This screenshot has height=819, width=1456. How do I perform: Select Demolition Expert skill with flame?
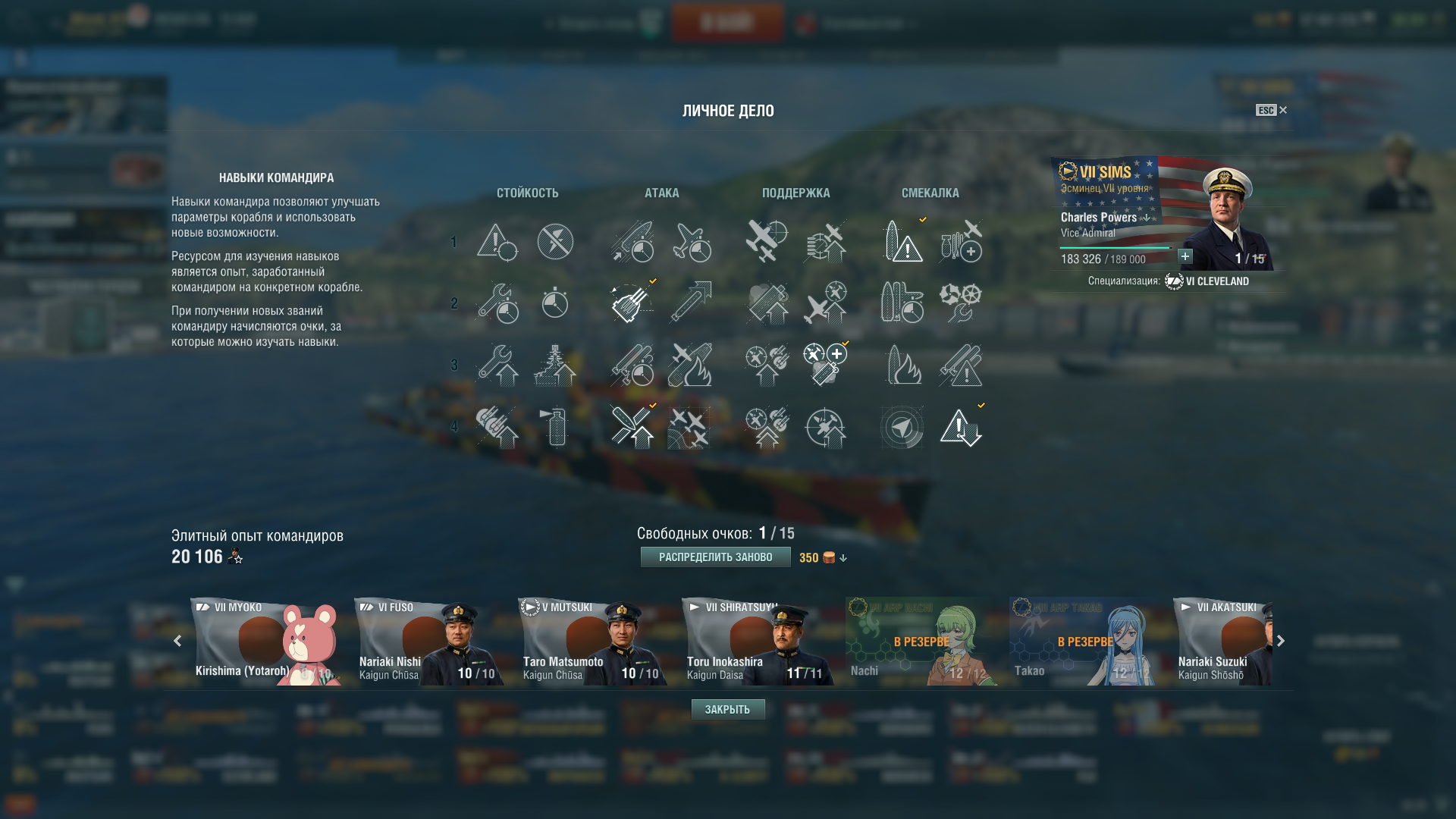tap(902, 365)
